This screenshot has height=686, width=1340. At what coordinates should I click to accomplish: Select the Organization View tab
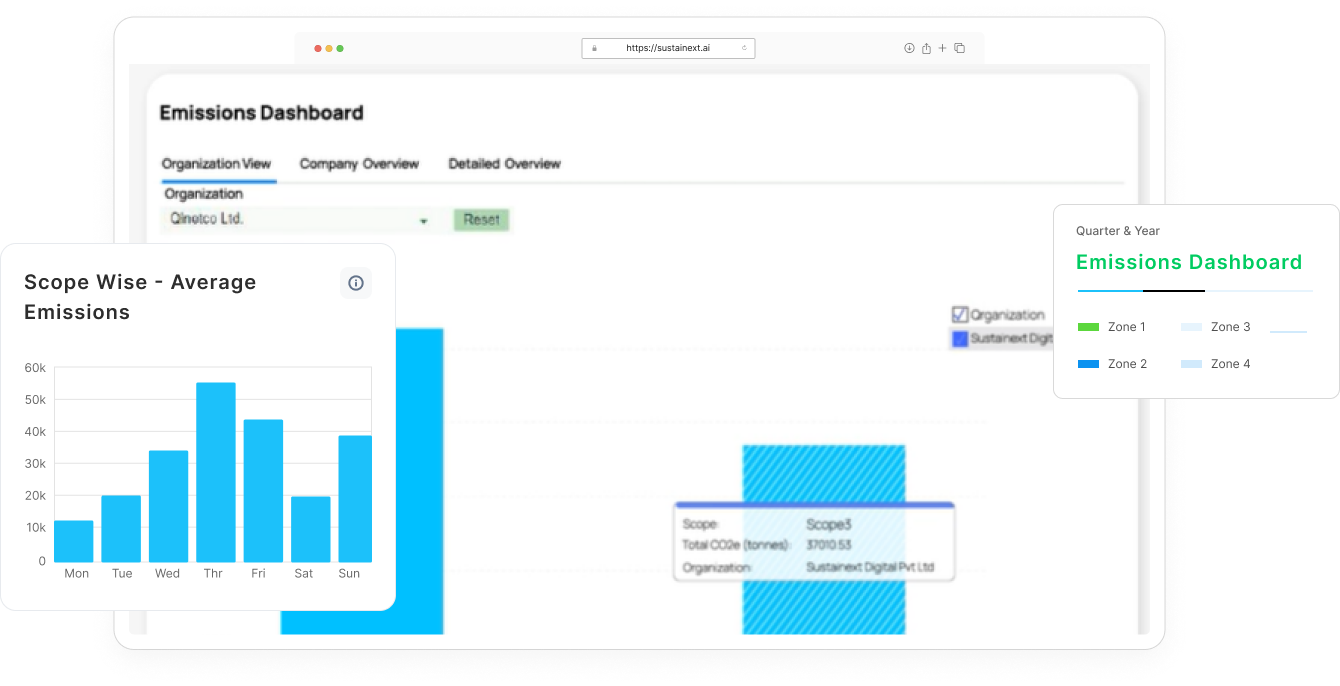(x=216, y=164)
